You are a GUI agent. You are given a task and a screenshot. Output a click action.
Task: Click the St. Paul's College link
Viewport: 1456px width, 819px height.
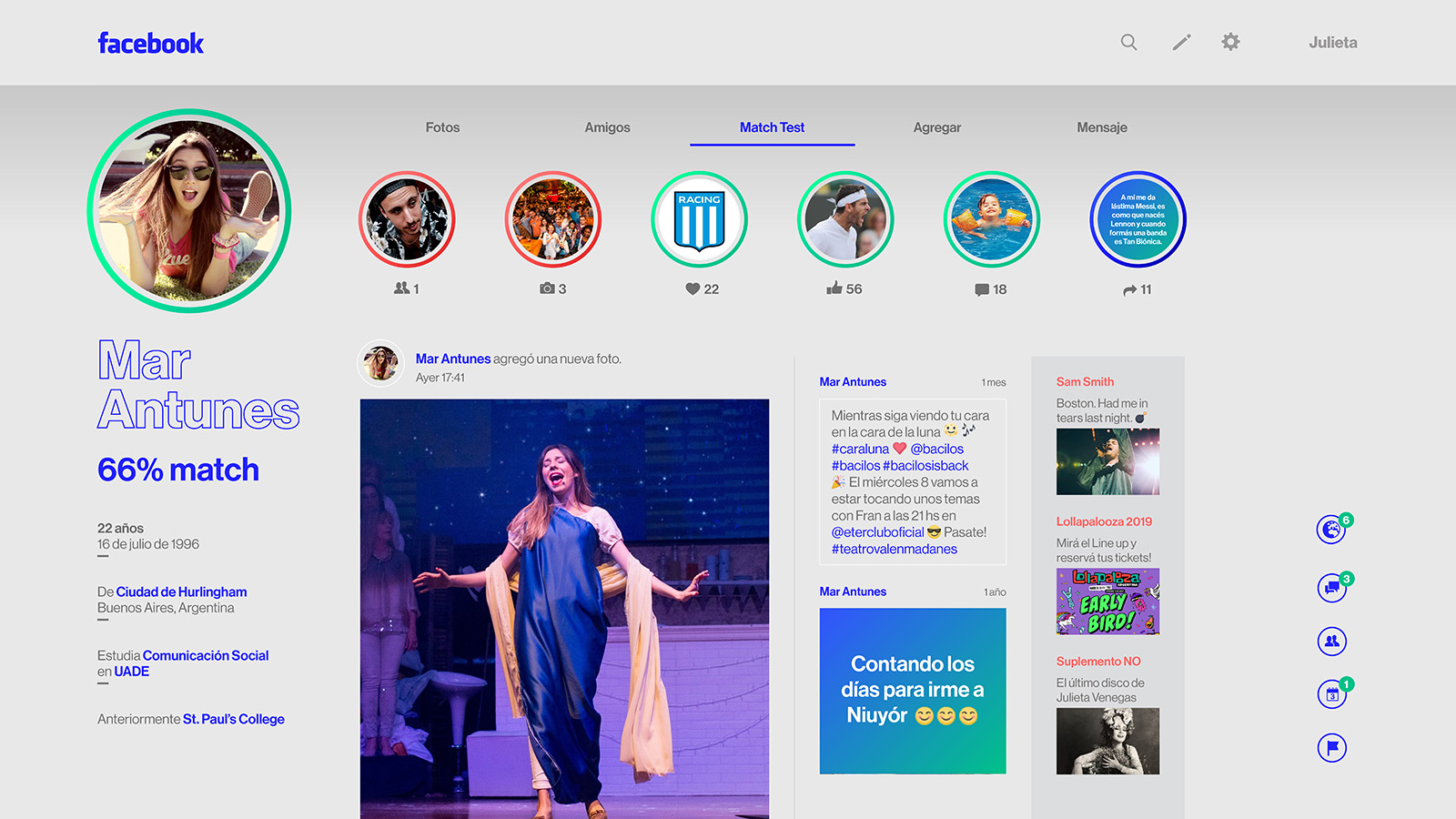(x=233, y=719)
